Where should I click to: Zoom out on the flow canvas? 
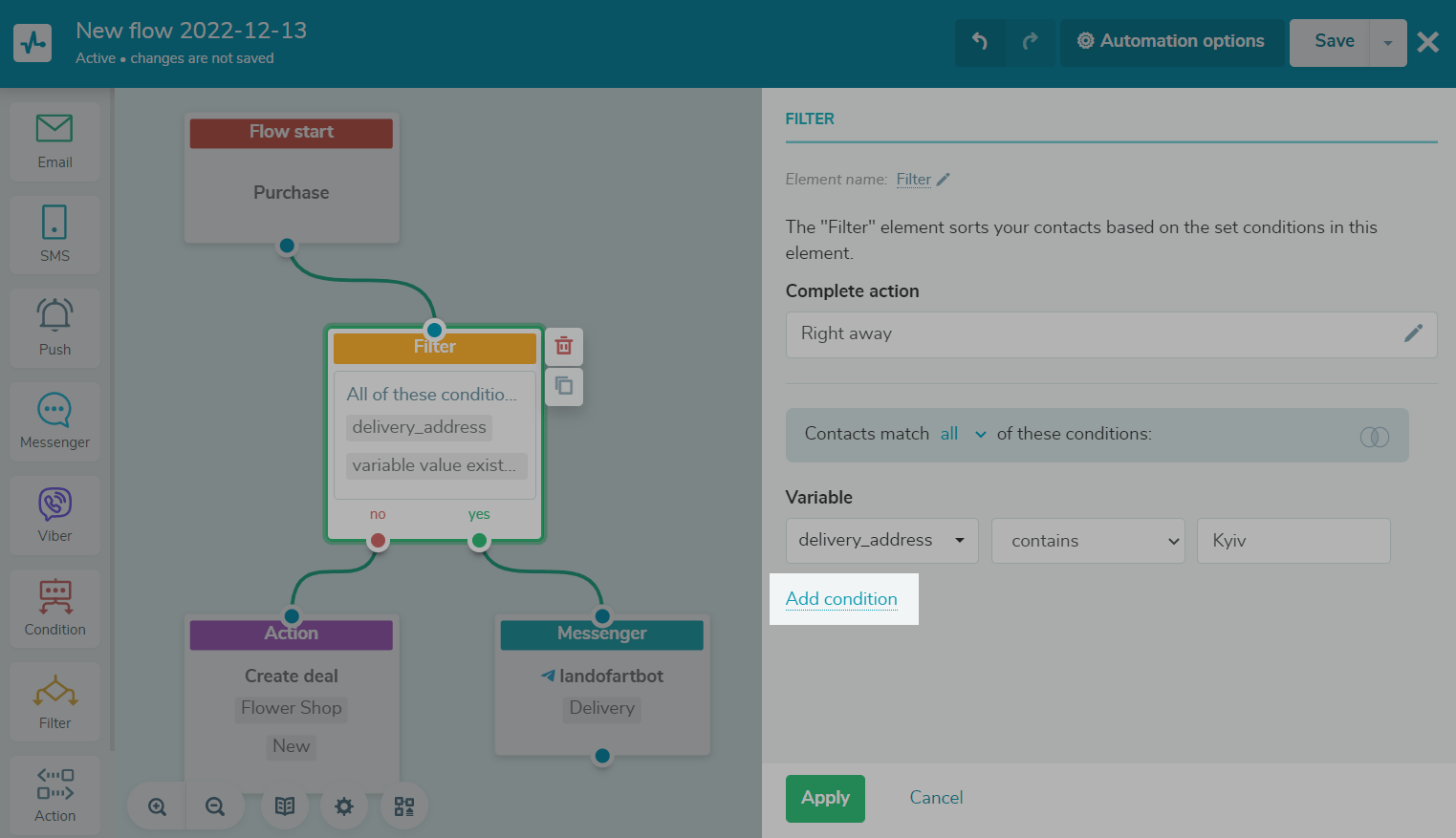tap(215, 806)
